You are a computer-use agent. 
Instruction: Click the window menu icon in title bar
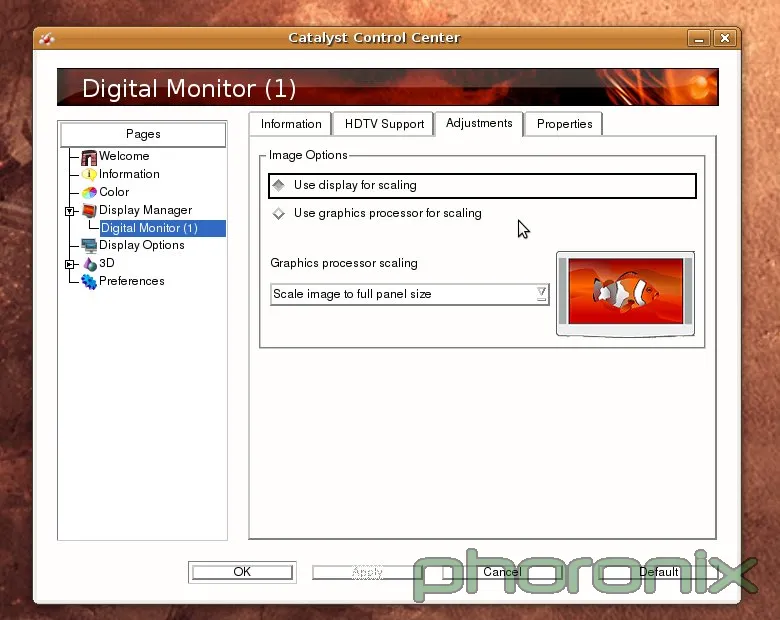pyautogui.click(x=45, y=38)
